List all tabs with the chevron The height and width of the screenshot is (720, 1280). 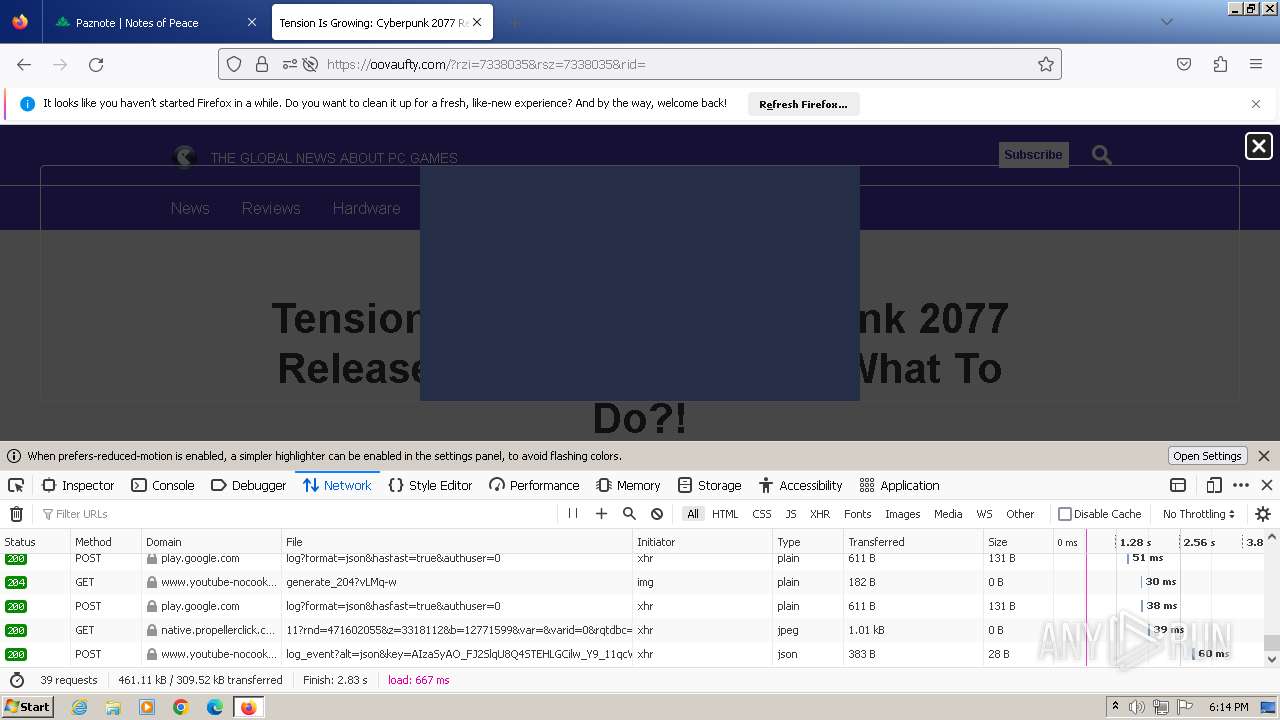(1166, 22)
